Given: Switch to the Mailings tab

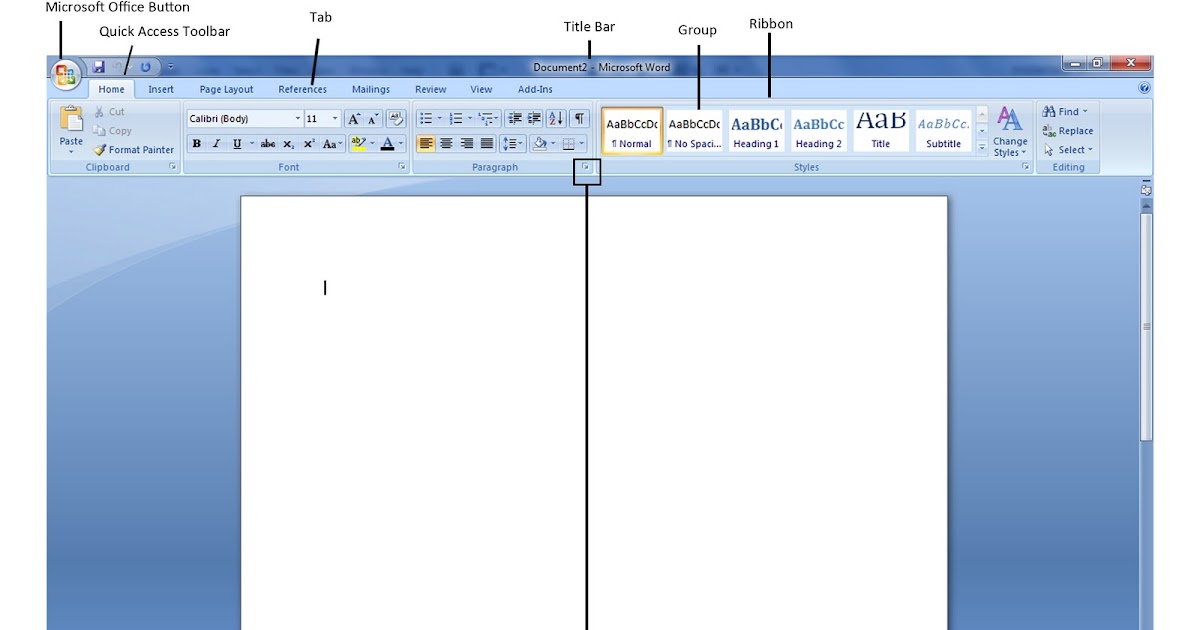Looking at the screenshot, I should click(371, 89).
